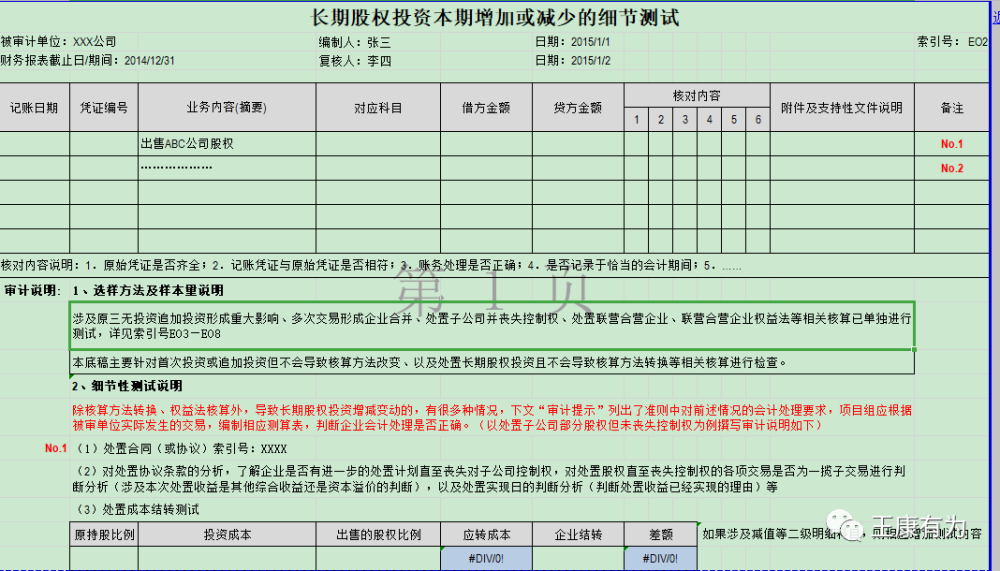
Task: Click the 核对内容 merged header cell
Action: point(697,95)
